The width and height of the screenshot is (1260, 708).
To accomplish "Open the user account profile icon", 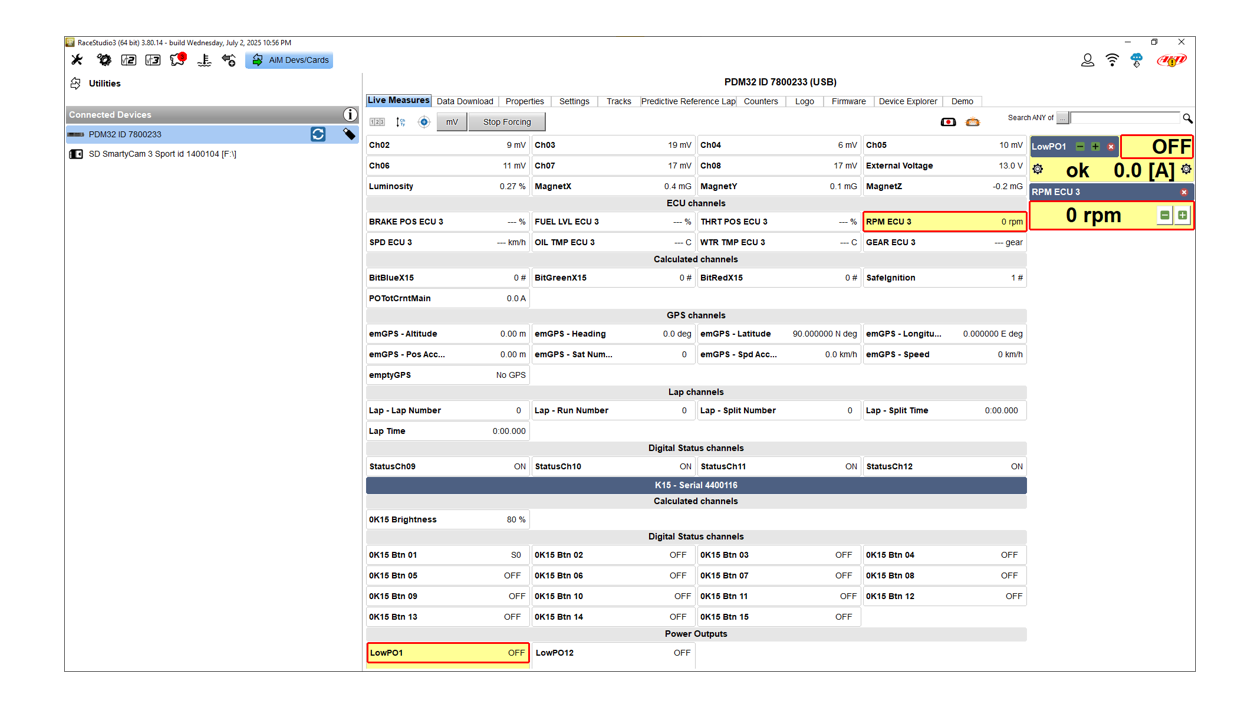I will point(1088,60).
